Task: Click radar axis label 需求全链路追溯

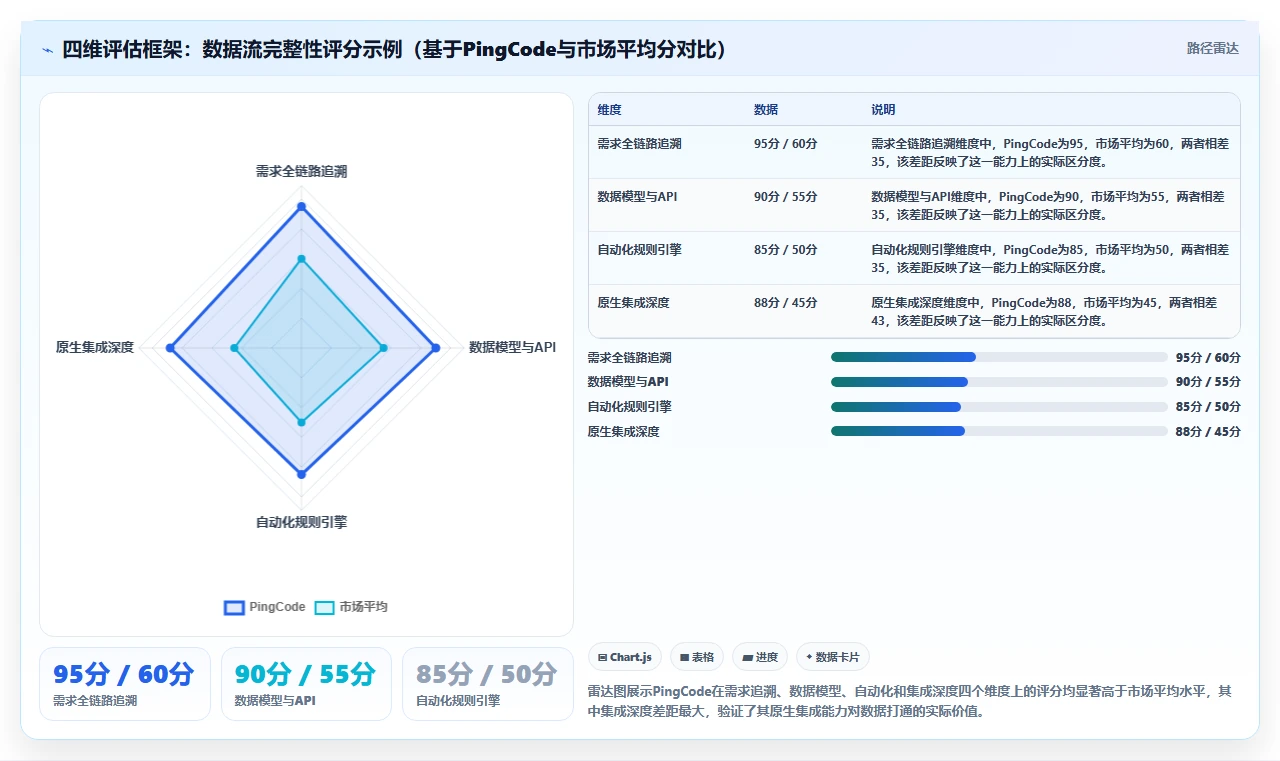Action: [301, 172]
